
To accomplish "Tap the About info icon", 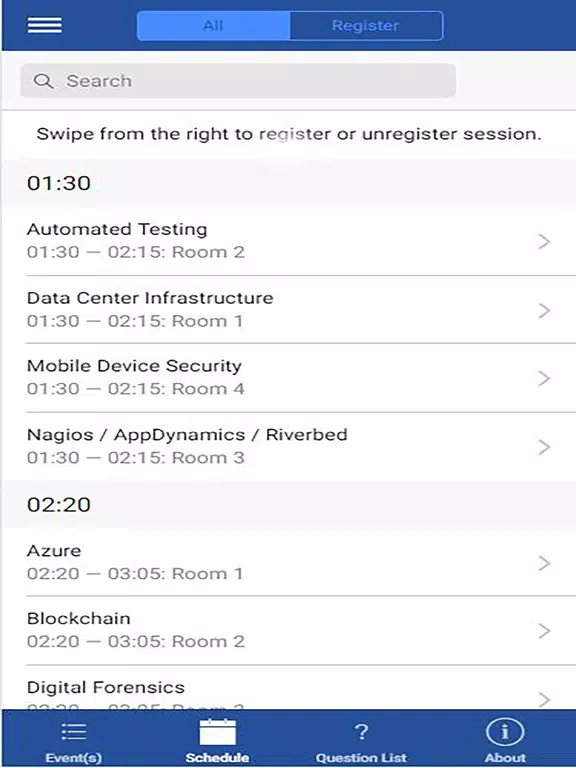I will tap(505, 732).
